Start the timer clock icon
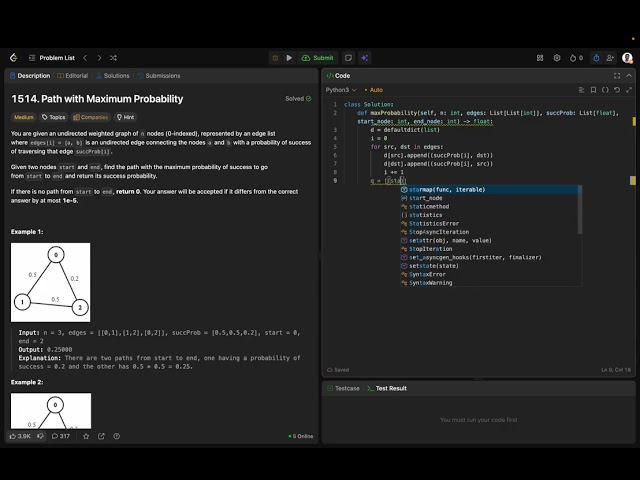This screenshot has width=640, height=480. coord(596,58)
